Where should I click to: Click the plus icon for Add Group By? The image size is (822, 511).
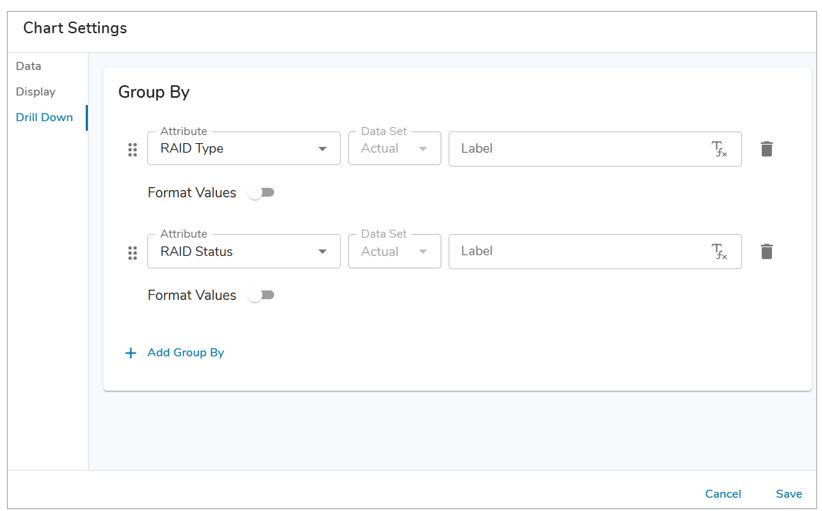[x=130, y=353]
